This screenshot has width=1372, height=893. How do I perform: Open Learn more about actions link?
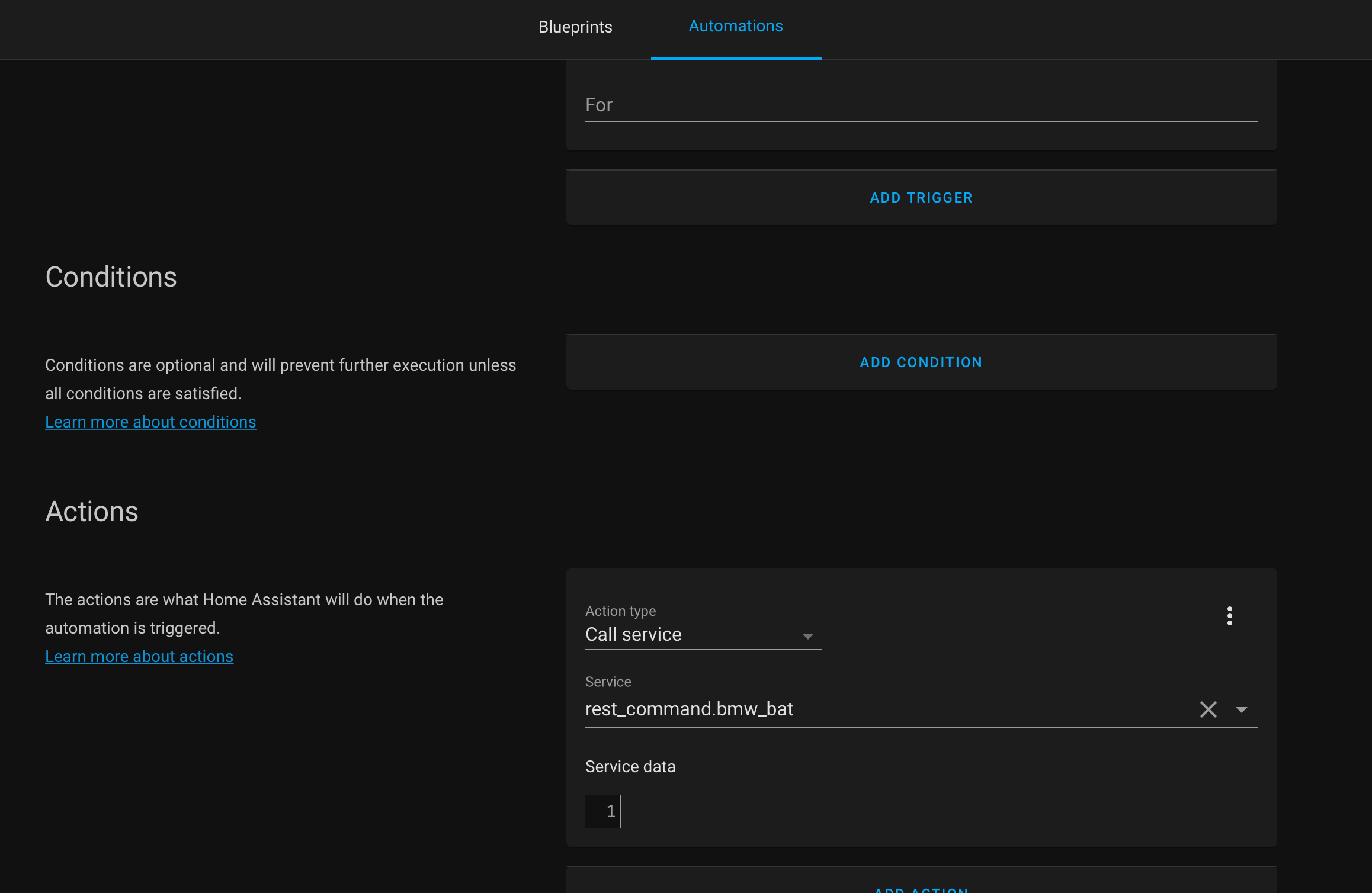coord(139,656)
